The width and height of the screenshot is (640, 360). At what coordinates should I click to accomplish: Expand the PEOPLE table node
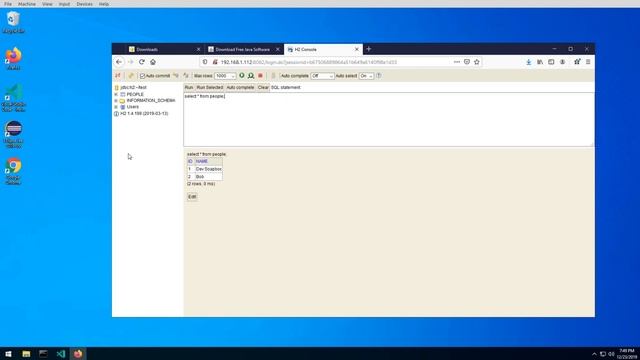(116, 94)
